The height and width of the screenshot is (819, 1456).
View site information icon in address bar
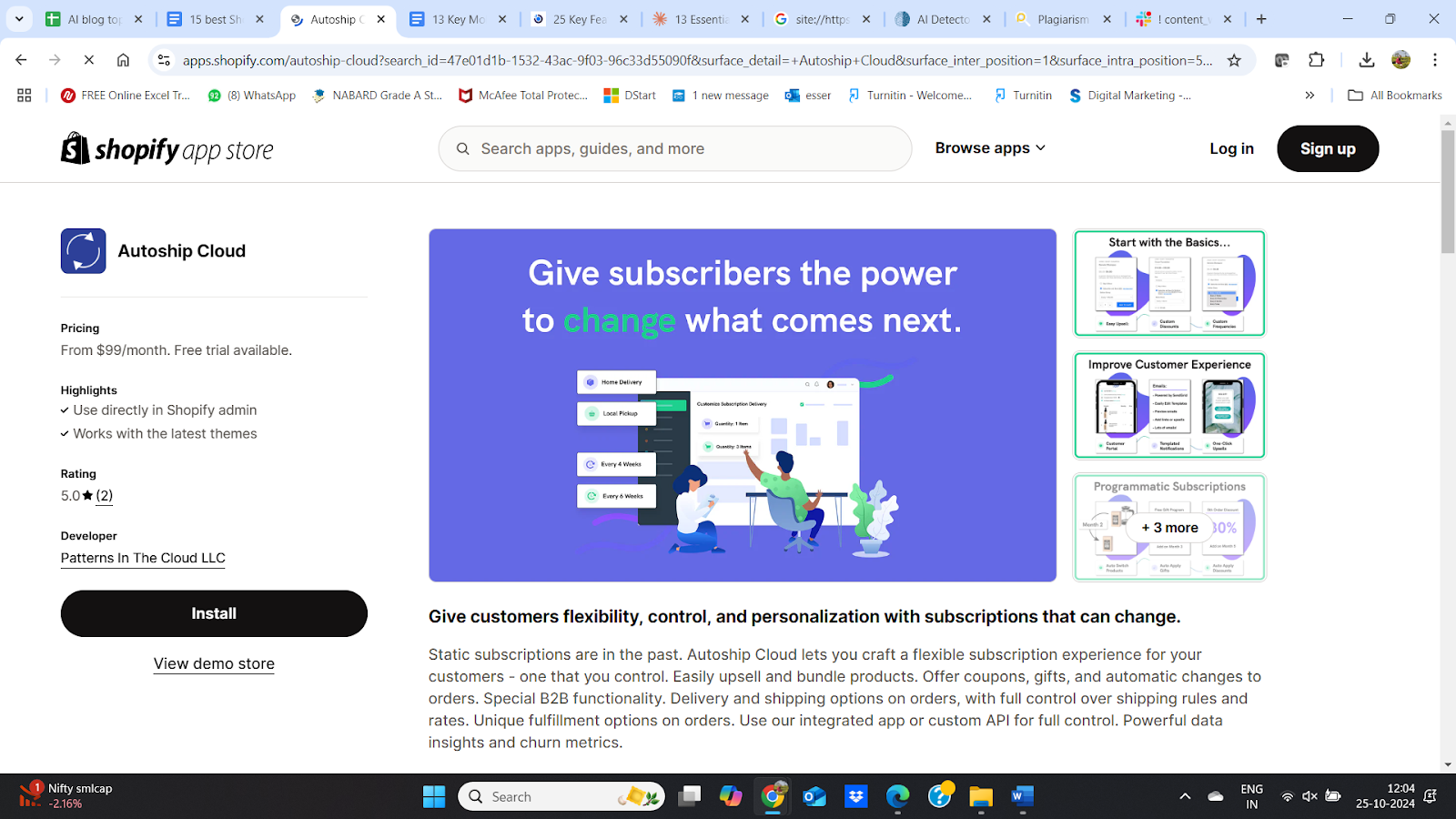pos(164,60)
